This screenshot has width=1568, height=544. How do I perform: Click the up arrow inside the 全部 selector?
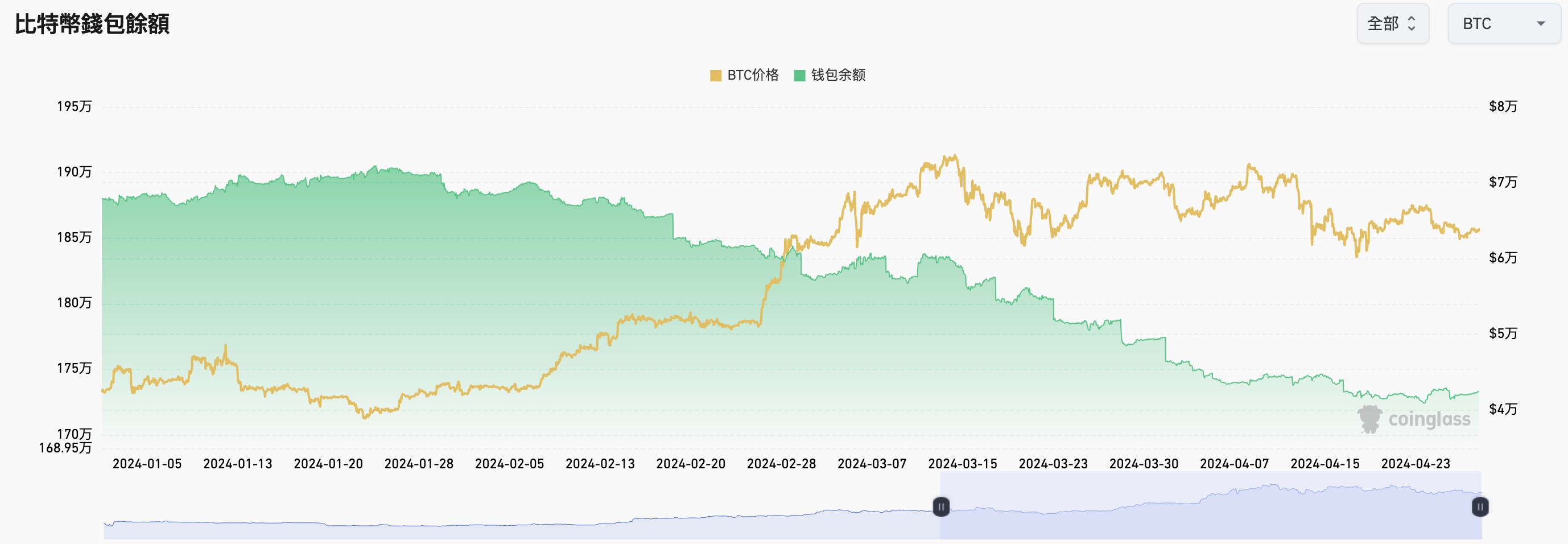pos(1412,19)
